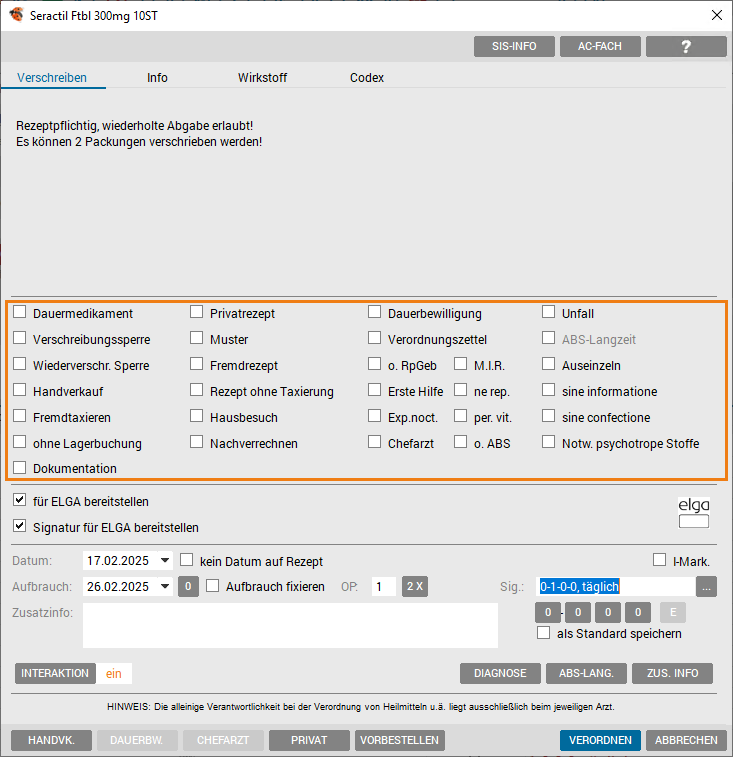
Task: Check the Dauerbewilligung option
Action: tap(374, 312)
